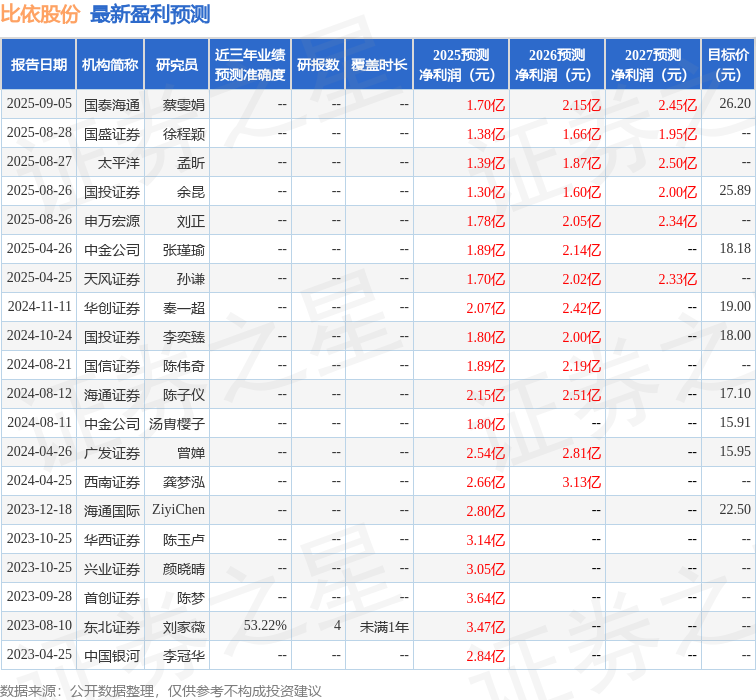
Task: Select institution 海通国际
Action: click(112, 510)
